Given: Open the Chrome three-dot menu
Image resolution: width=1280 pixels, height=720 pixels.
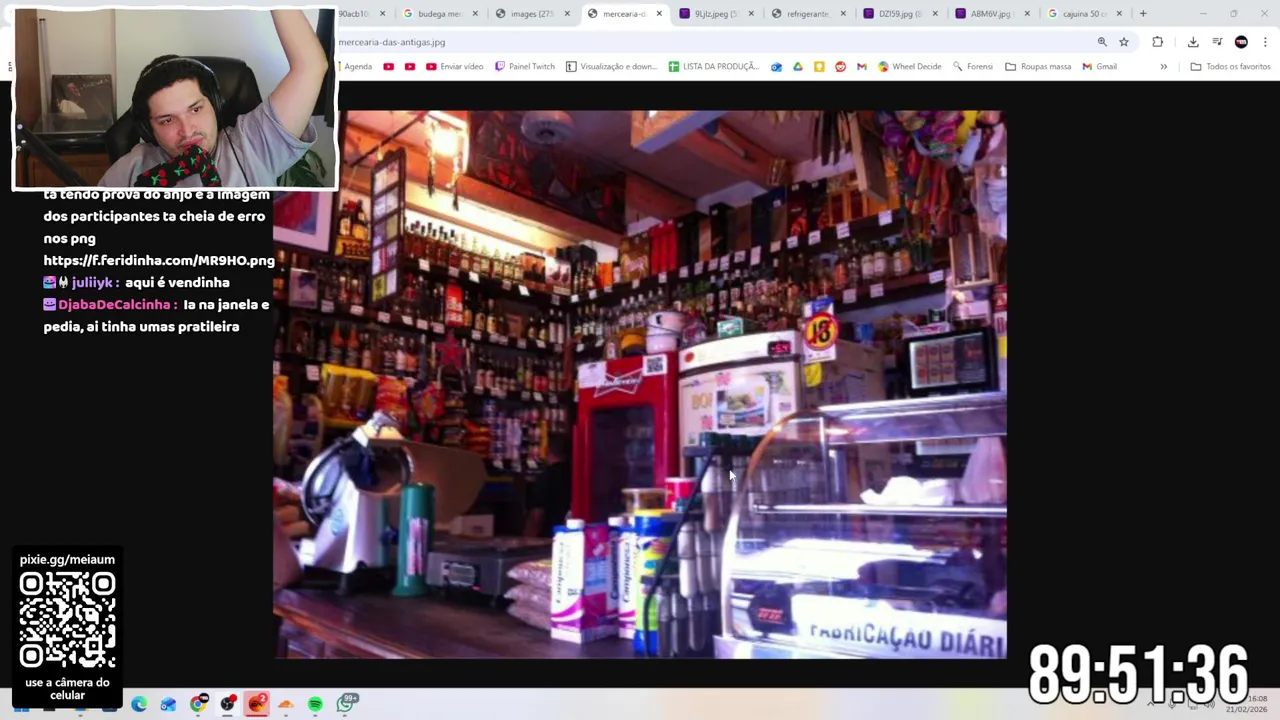Looking at the screenshot, I should 1265,42.
